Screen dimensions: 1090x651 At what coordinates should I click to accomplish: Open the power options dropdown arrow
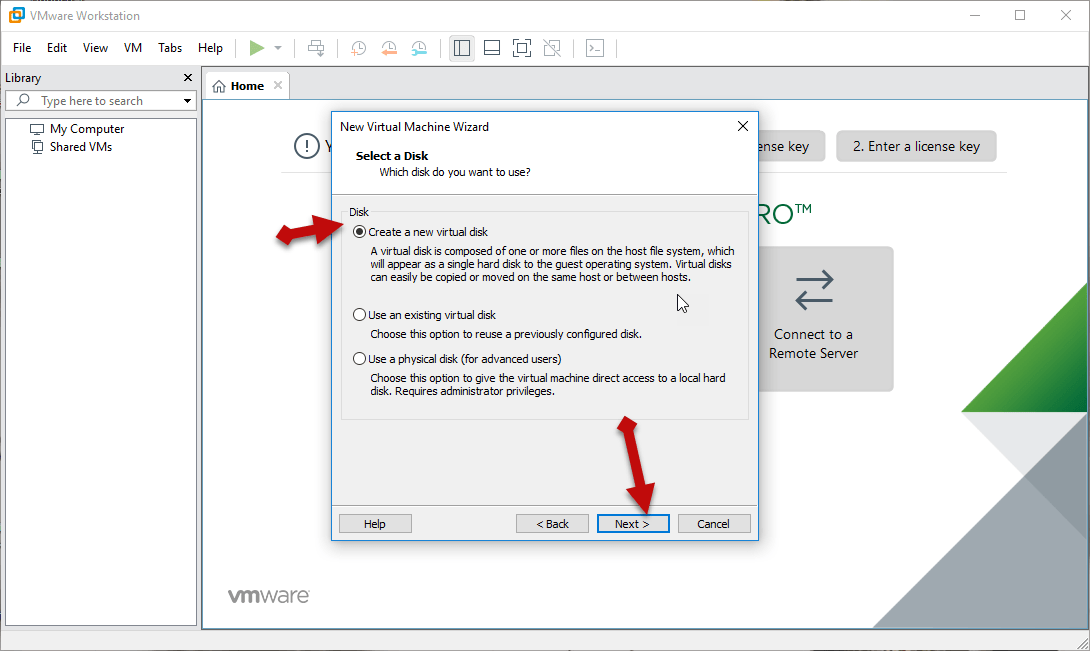point(278,48)
